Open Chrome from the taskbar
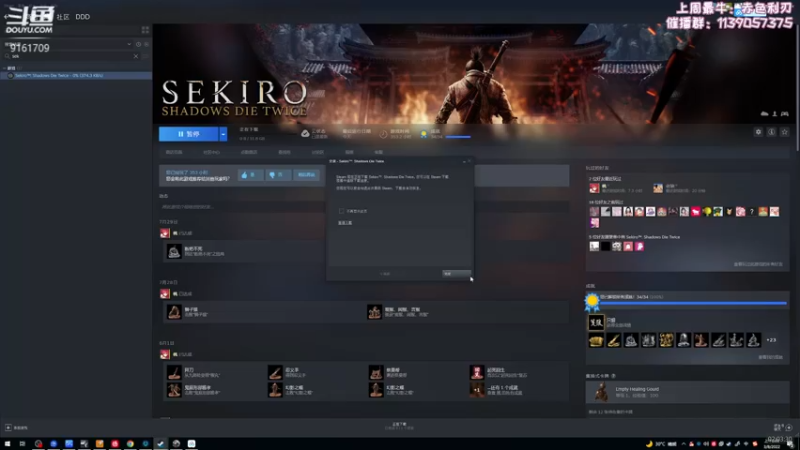 [x=130, y=444]
